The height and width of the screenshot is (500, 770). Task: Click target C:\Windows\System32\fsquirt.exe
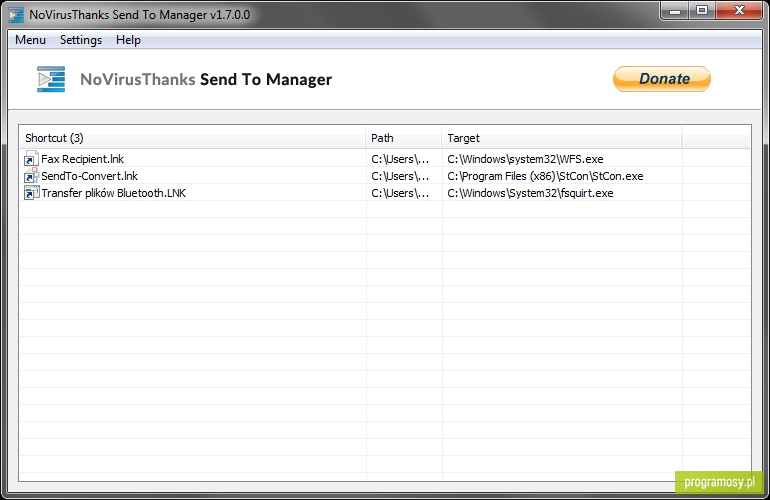pos(530,193)
